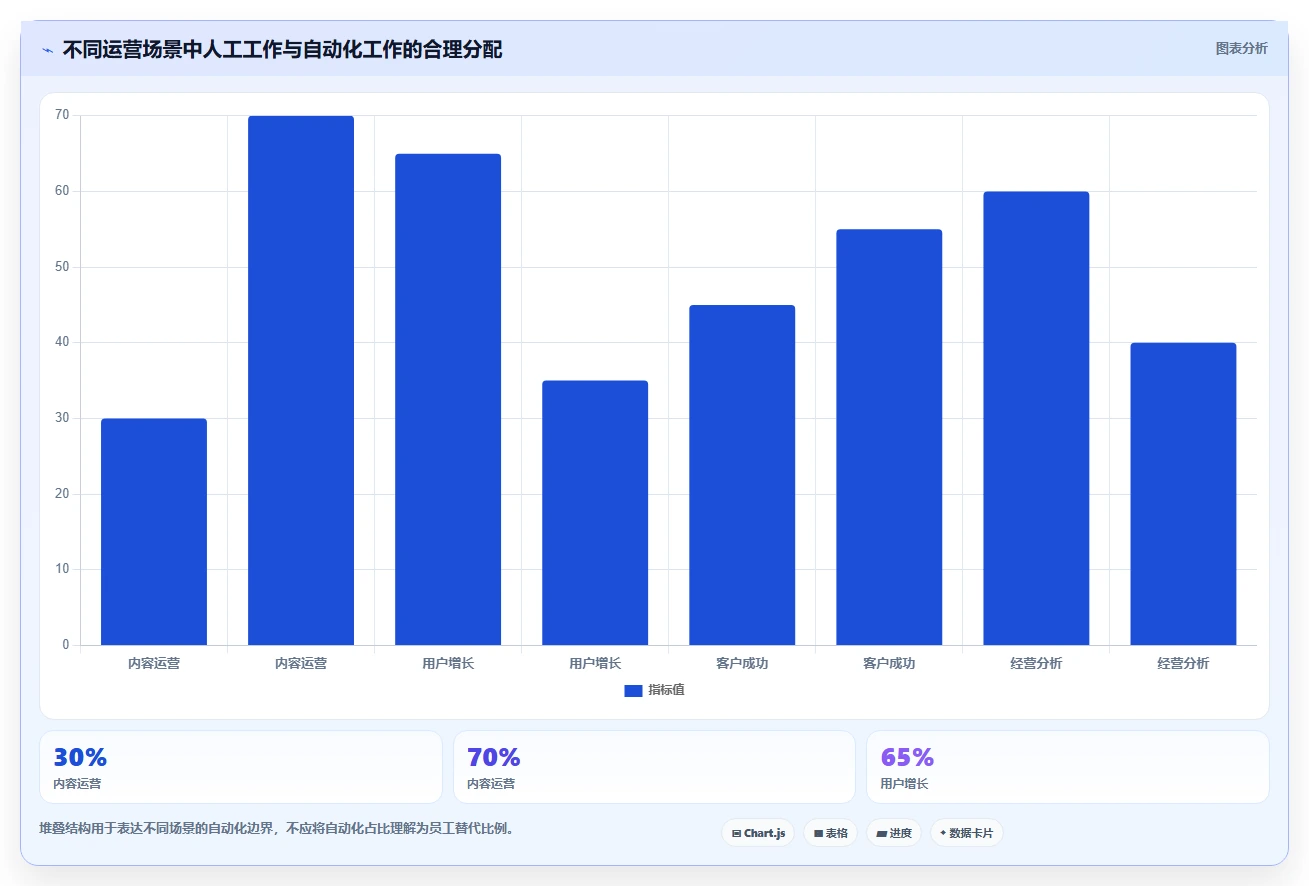Click the y-axis label 20
Screen dimensions: 1309x886
62,494
